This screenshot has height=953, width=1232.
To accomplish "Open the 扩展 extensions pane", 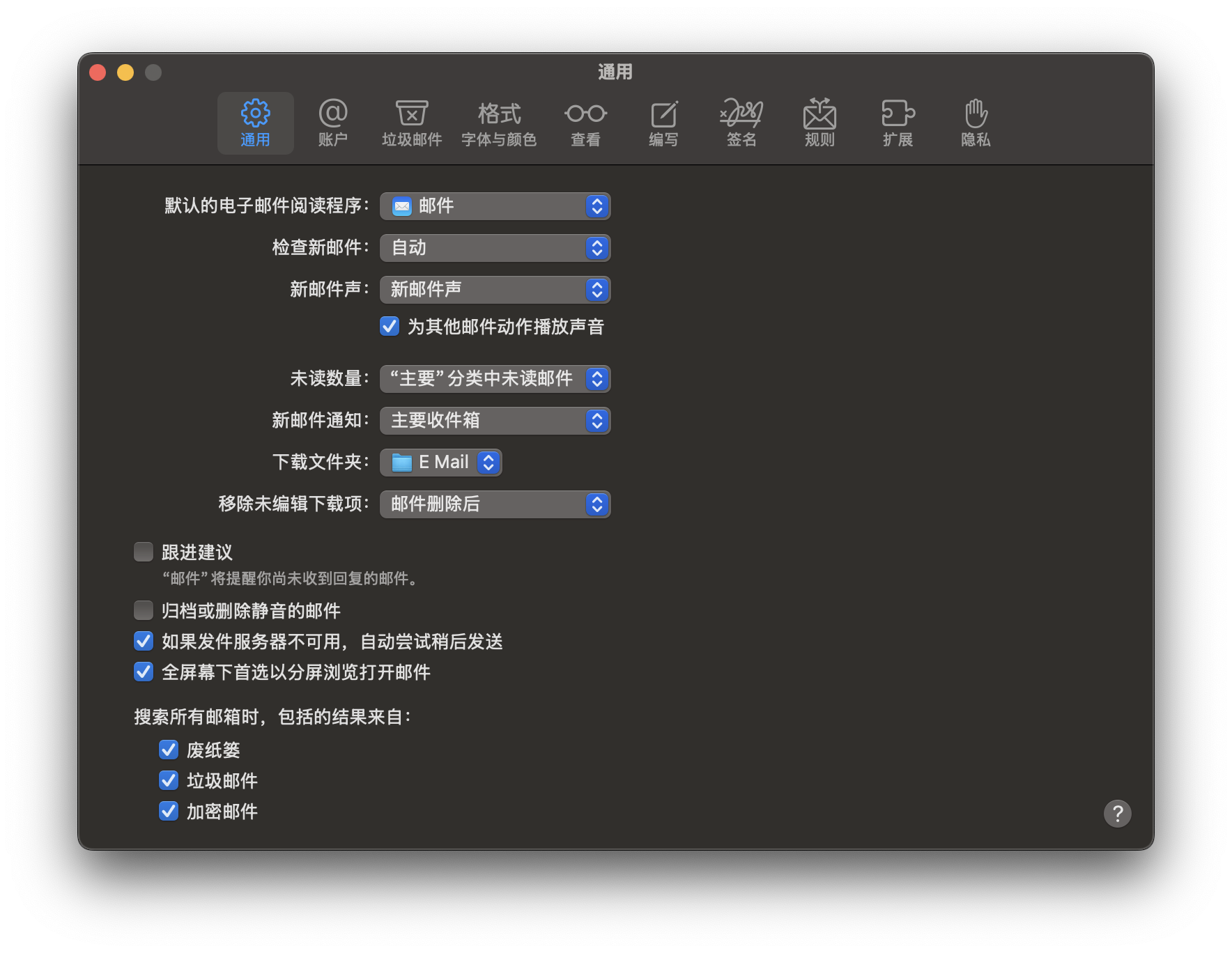I will [x=898, y=123].
